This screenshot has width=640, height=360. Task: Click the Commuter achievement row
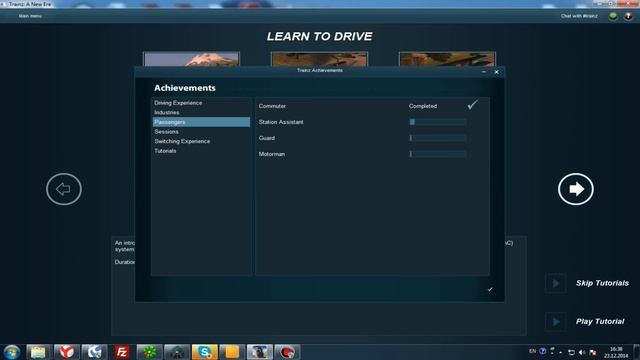click(x=372, y=106)
